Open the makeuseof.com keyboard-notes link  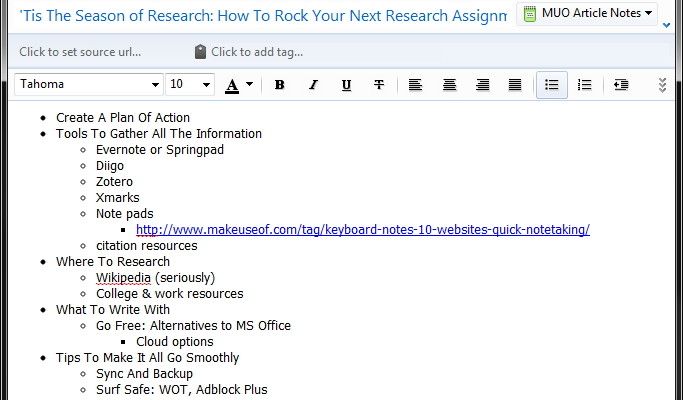click(363, 230)
